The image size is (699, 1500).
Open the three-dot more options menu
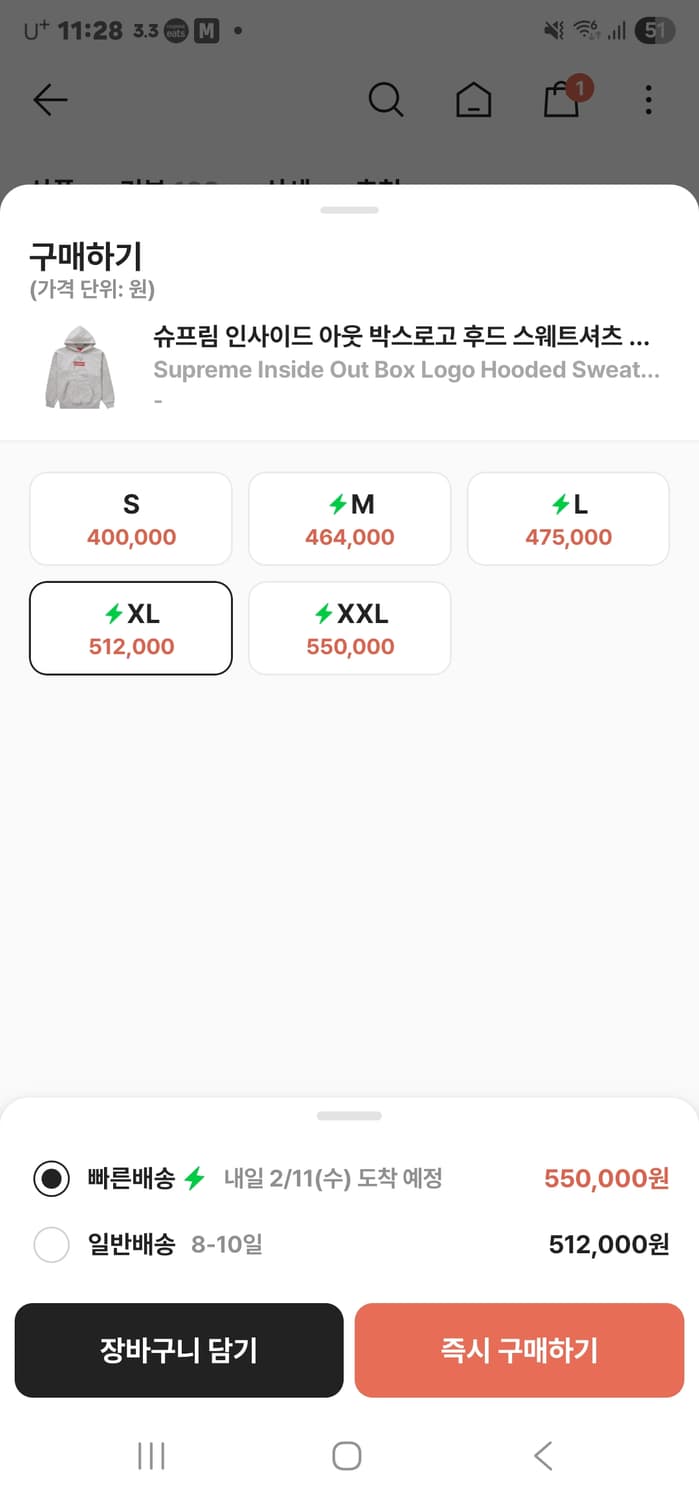click(x=649, y=100)
